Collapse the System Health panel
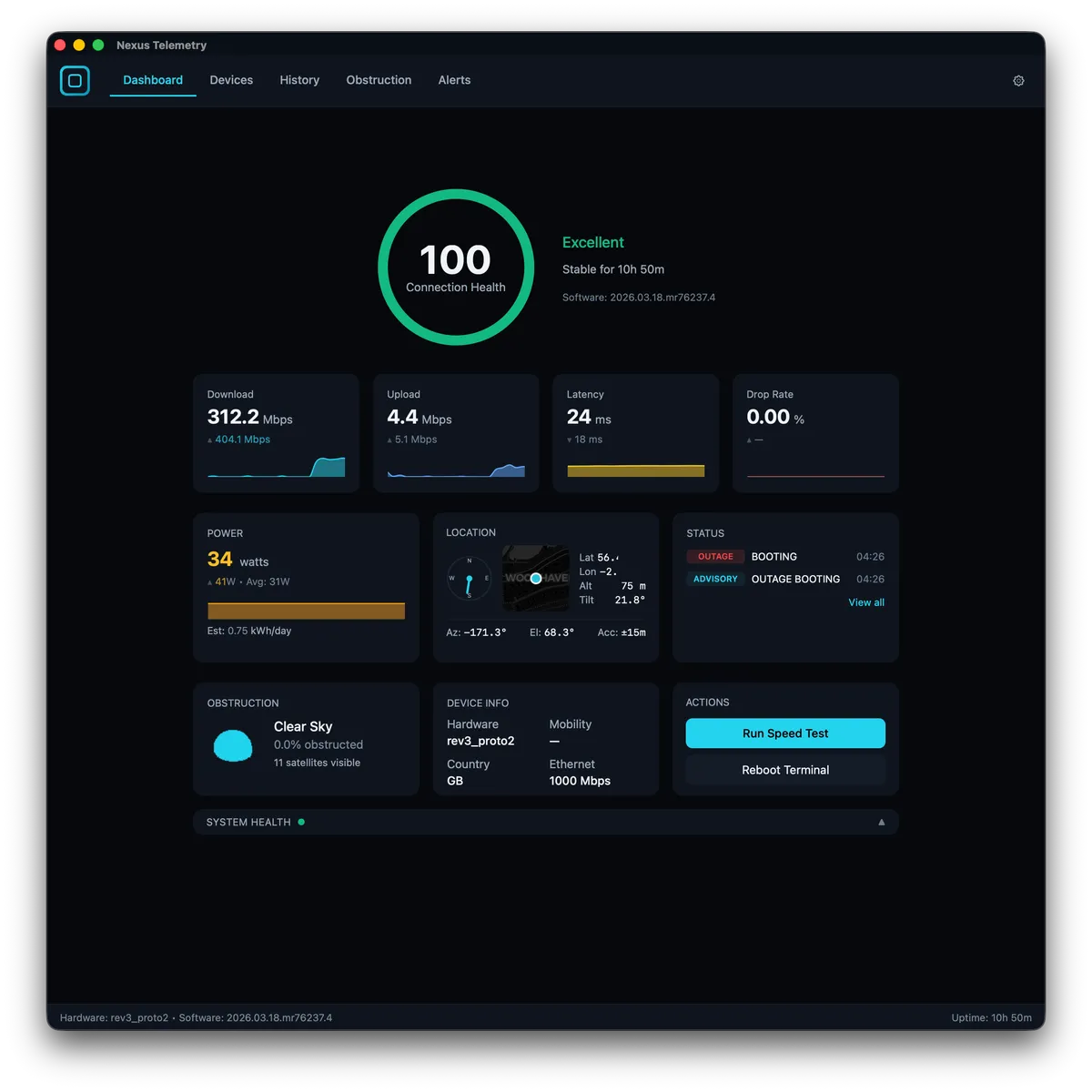Image resolution: width=1092 pixels, height=1092 pixels. click(x=881, y=821)
